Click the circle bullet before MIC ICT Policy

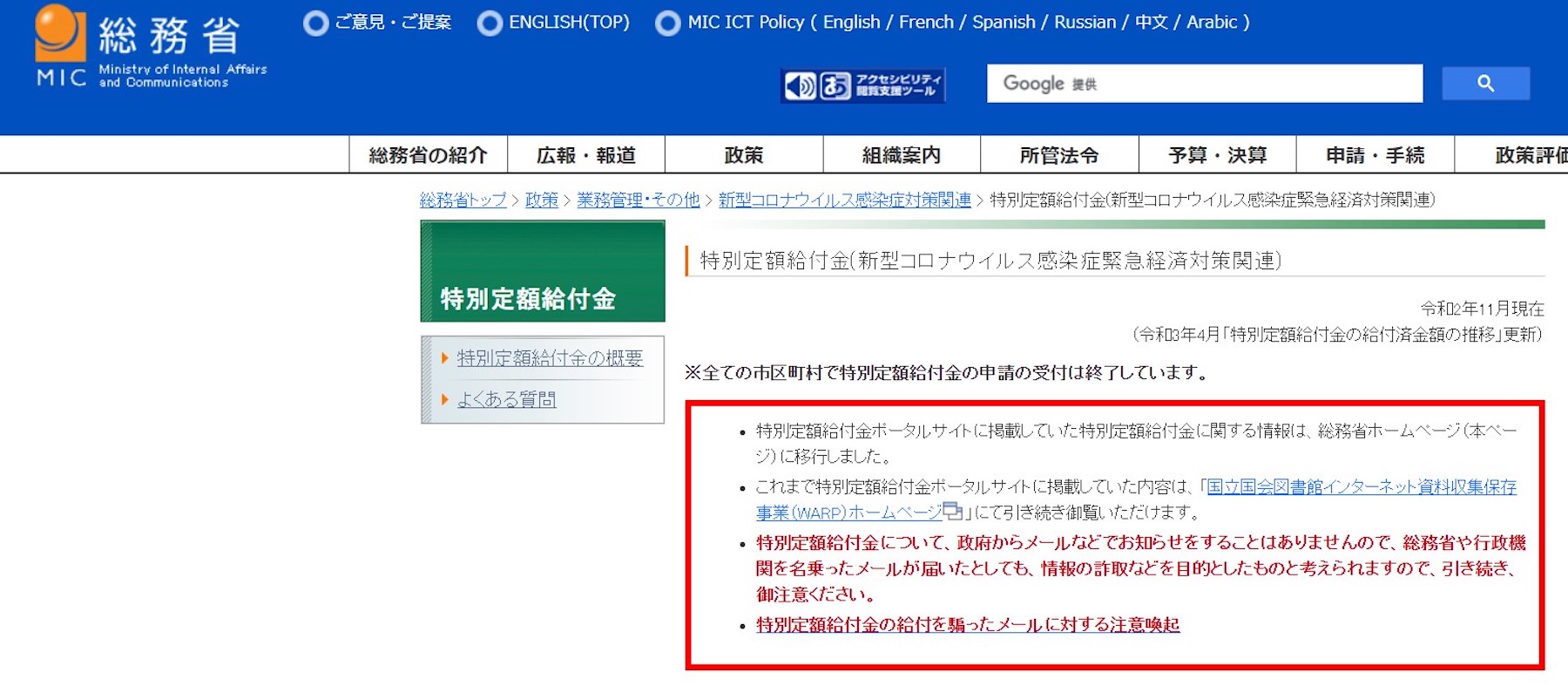pos(667,23)
